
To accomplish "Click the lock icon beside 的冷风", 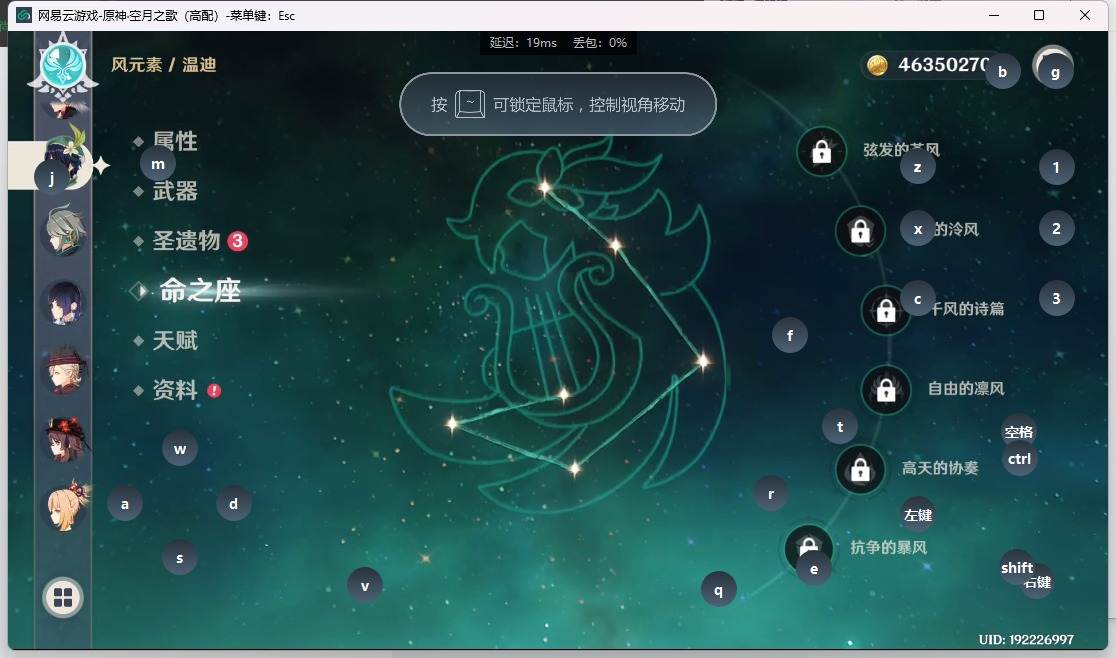I will click(860, 231).
